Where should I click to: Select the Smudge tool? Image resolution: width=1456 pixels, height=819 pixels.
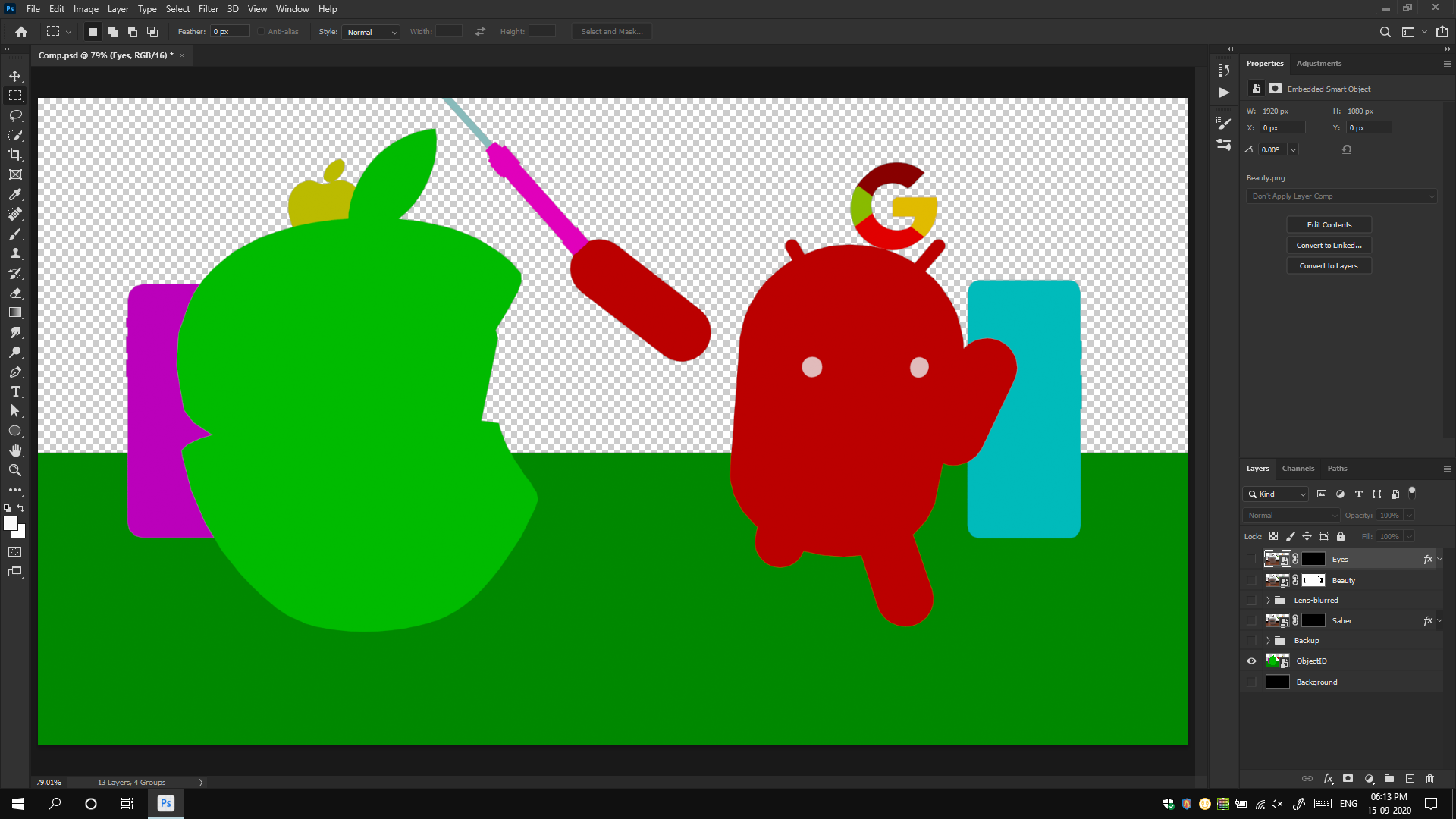(15, 332)
